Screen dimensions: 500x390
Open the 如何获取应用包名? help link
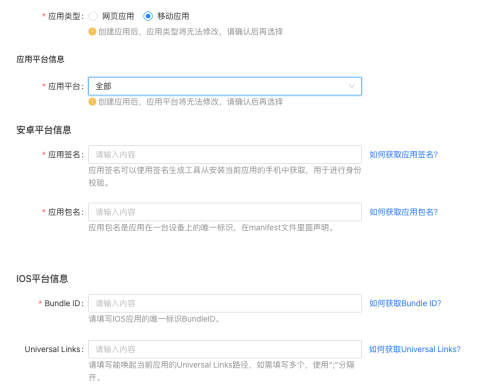[x=403, y=212]
